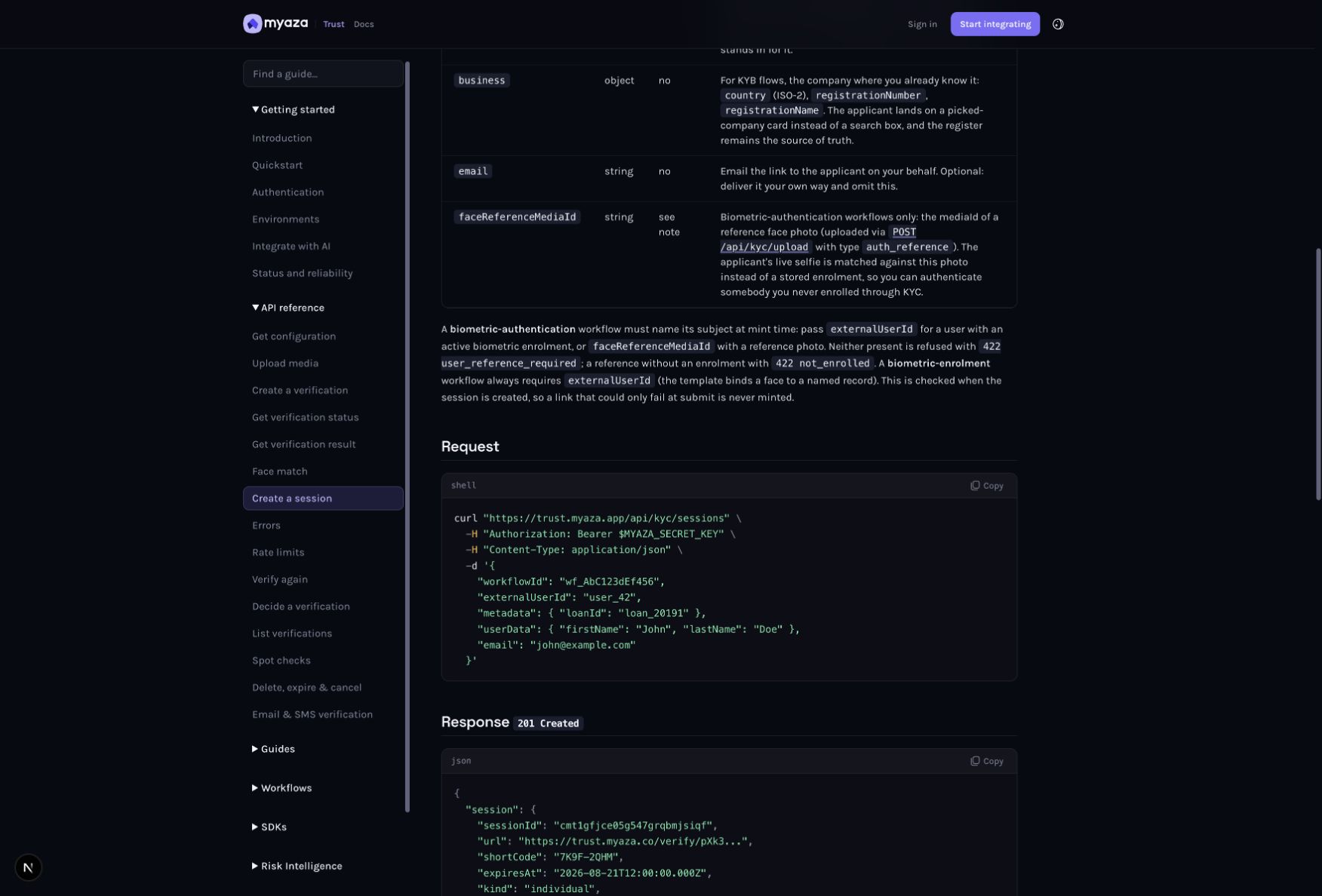Open the Introduction page
Screen dimensions: 1322x896
[281, 138]
